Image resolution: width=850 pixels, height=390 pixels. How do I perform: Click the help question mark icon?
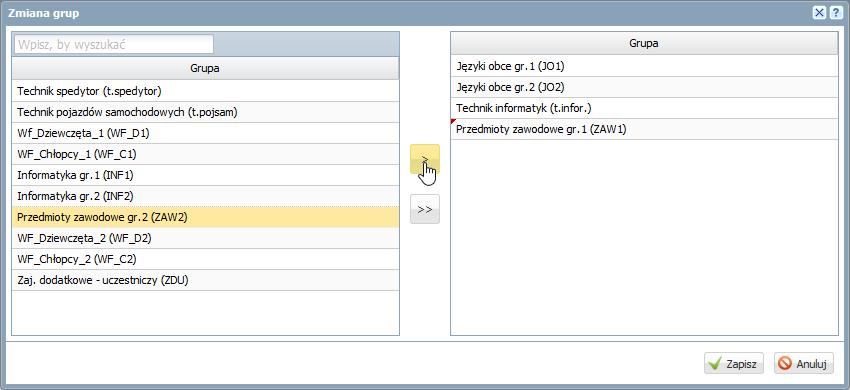(835, 13)
